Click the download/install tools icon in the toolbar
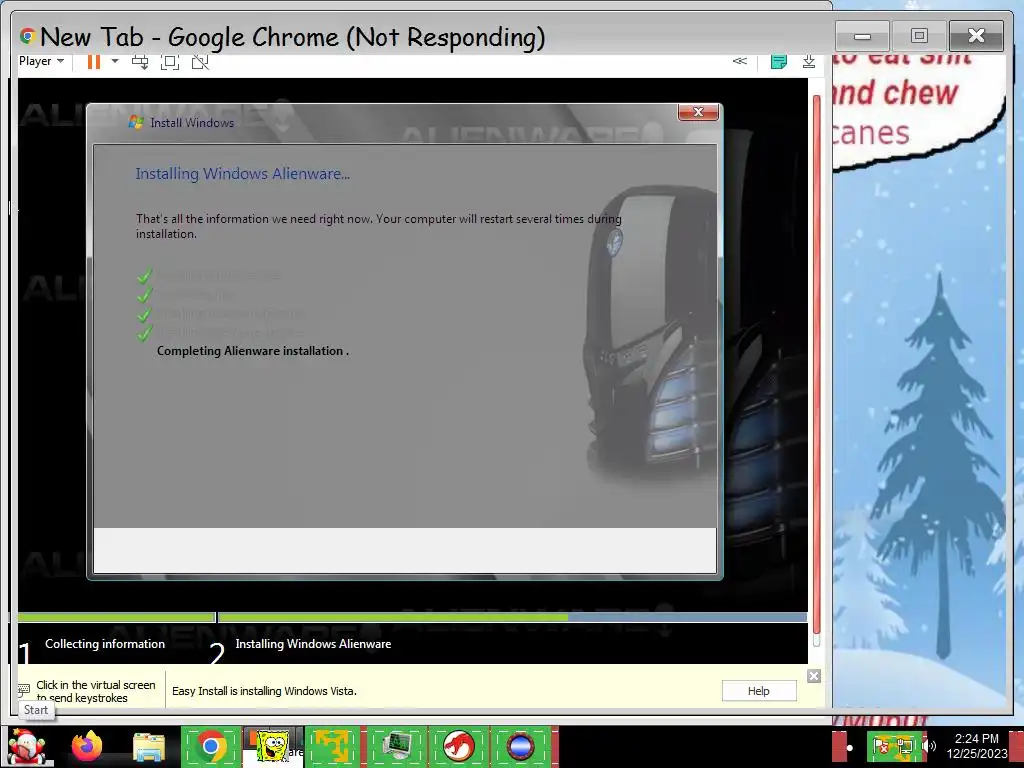The image size is (1024, 768). pyautogui.click(x=809, y=61)
